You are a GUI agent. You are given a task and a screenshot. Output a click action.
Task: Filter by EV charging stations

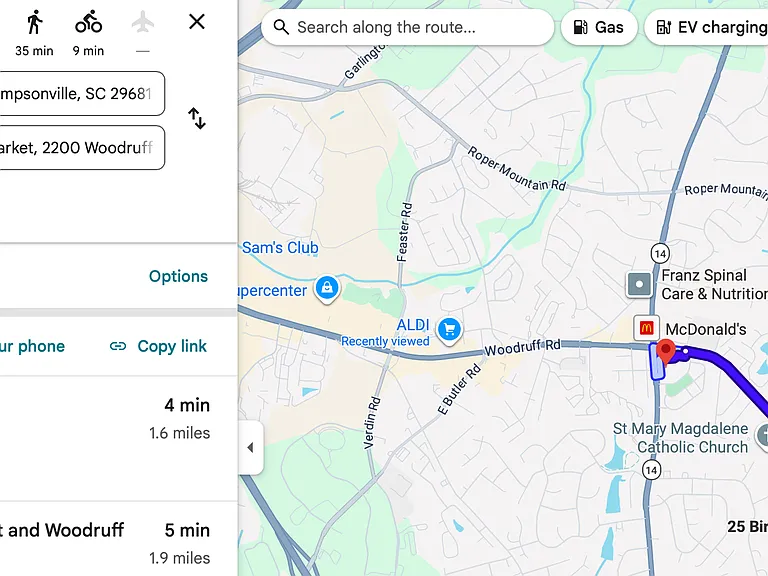706,27
